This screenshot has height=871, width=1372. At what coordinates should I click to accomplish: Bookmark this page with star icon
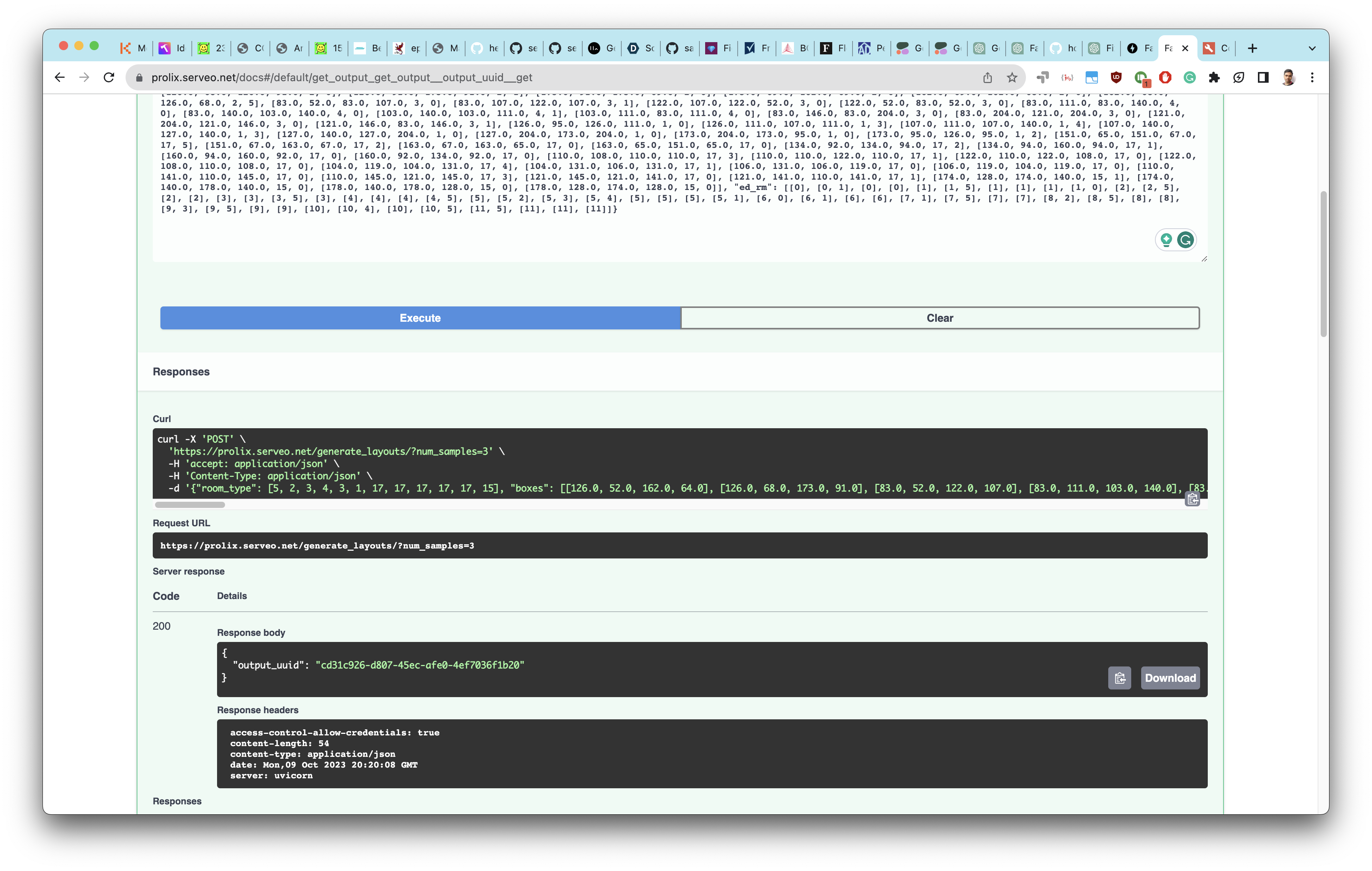(1012, 77)
